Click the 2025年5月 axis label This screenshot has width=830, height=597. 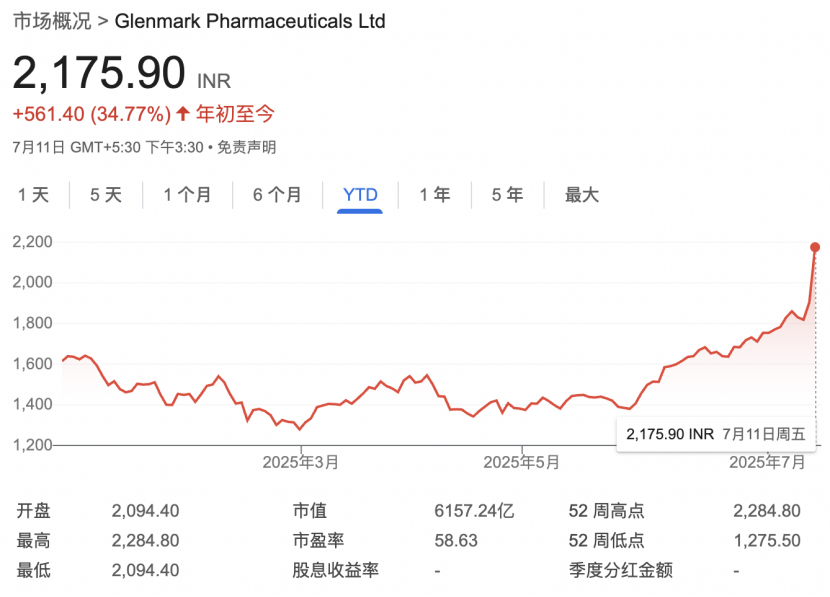(x=521, y=462)
